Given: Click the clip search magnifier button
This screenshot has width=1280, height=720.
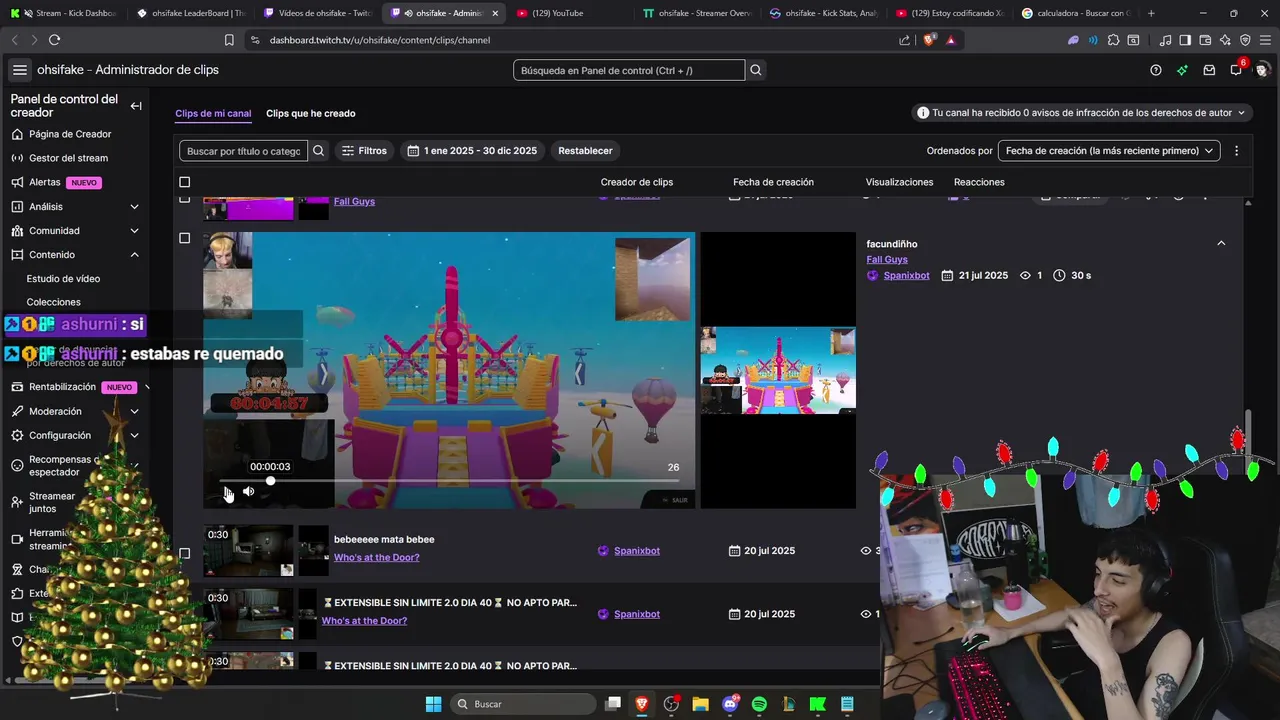Looking at the screenshot, I should tap(318, 151).
